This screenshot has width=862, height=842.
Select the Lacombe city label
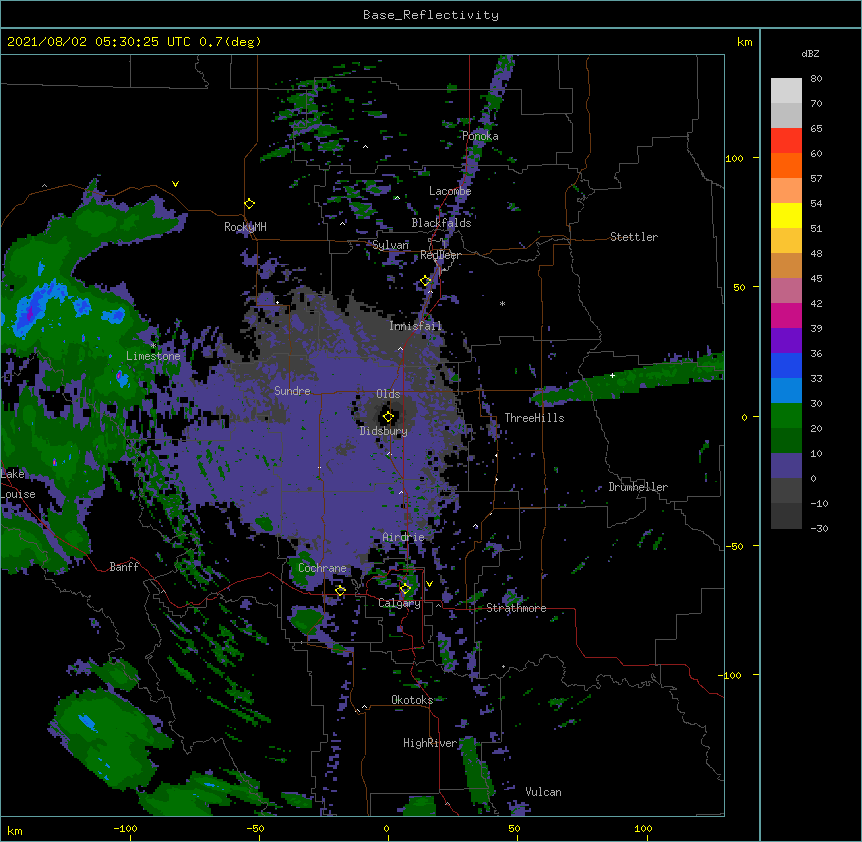pos(450,191)
